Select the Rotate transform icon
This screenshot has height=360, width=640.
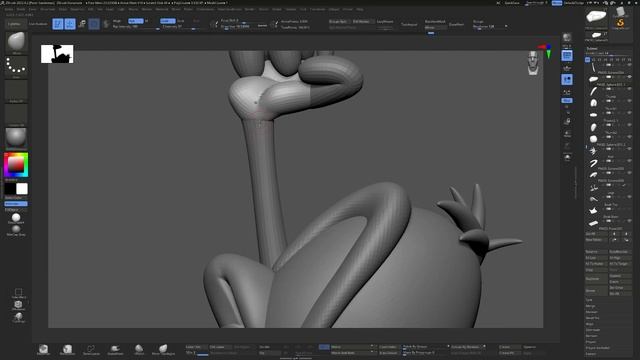click(x=106, y=24)
